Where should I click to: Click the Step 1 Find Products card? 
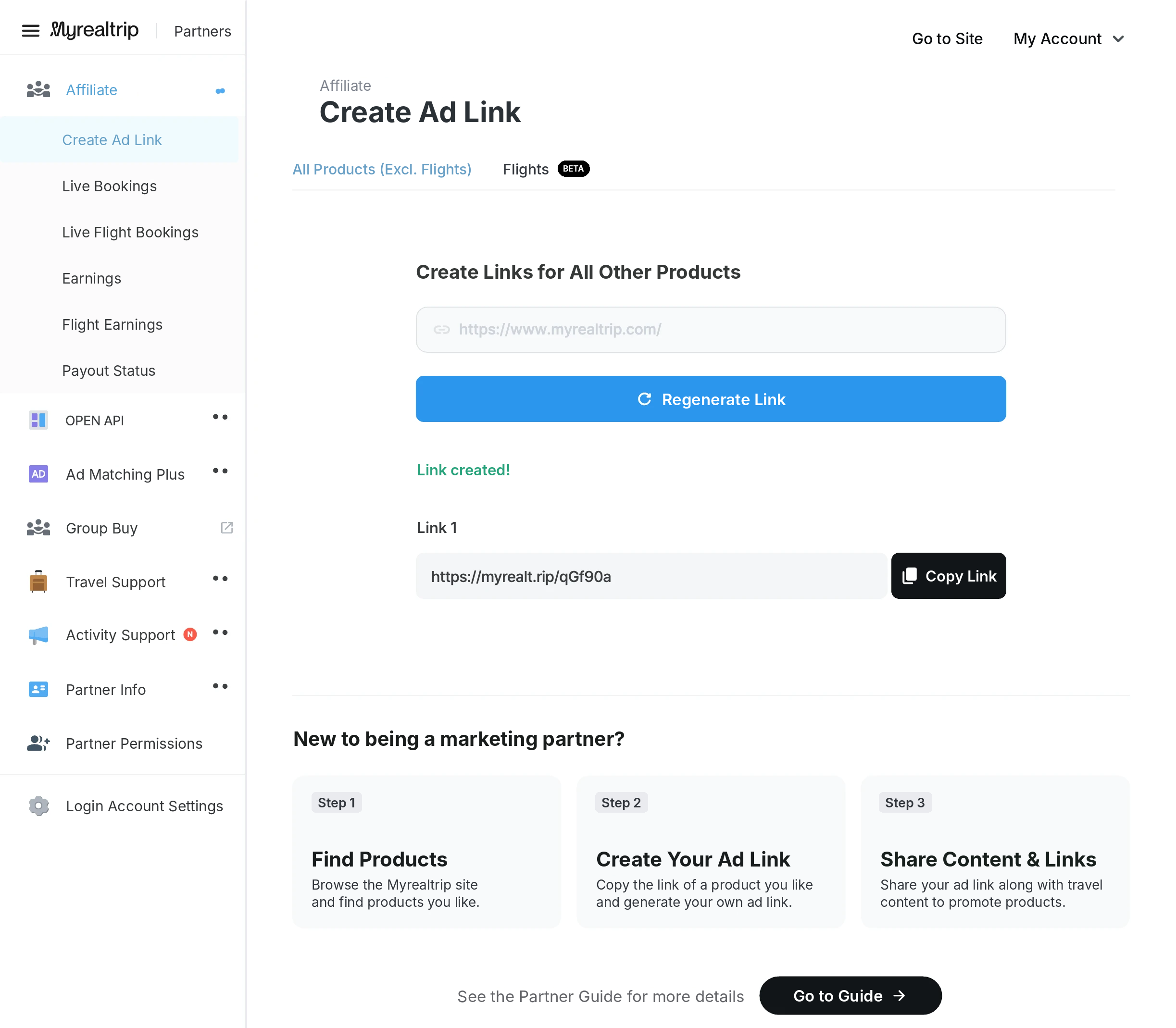(x=426, y=852)
